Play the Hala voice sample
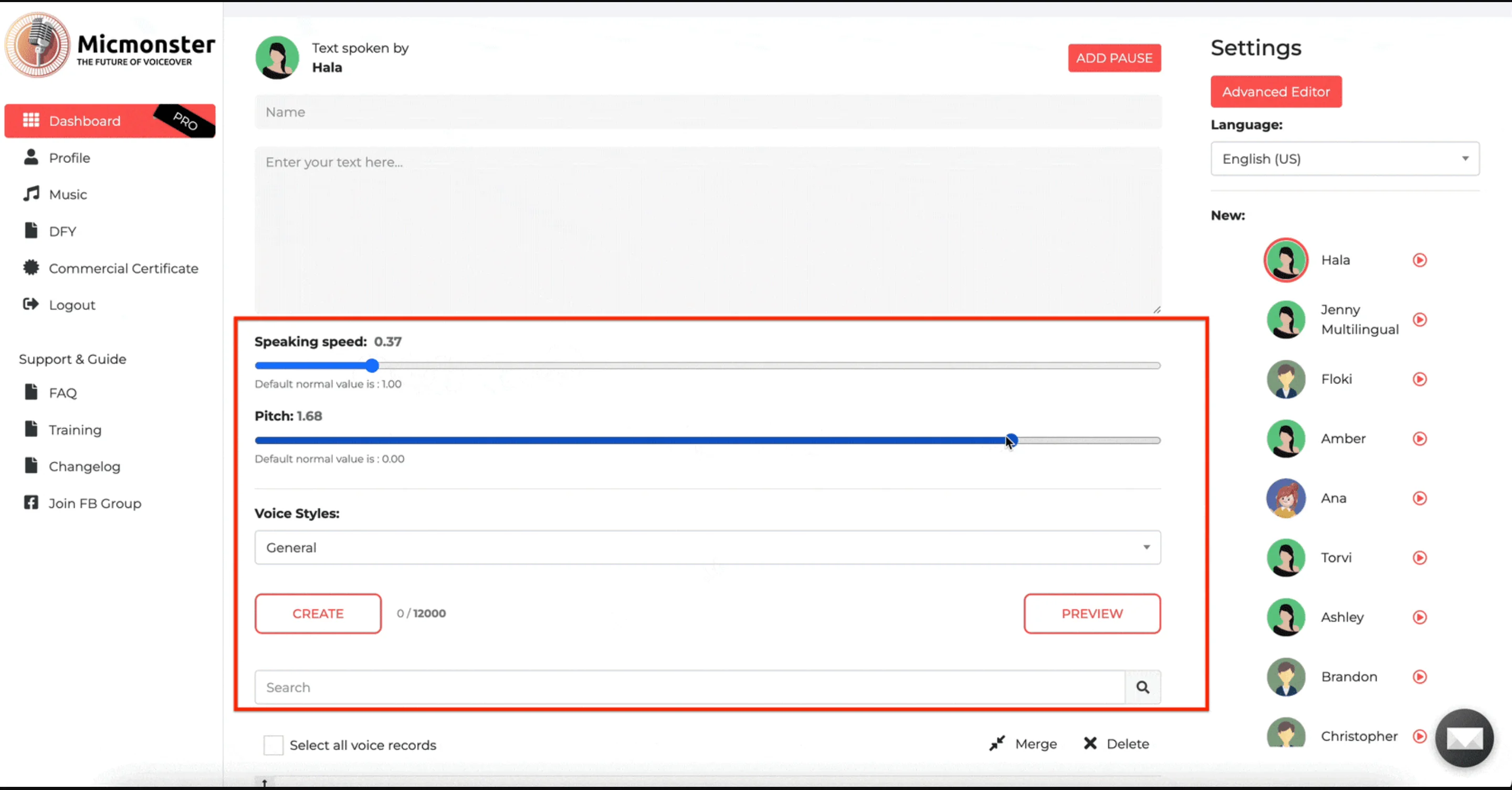 (1419, 260)
